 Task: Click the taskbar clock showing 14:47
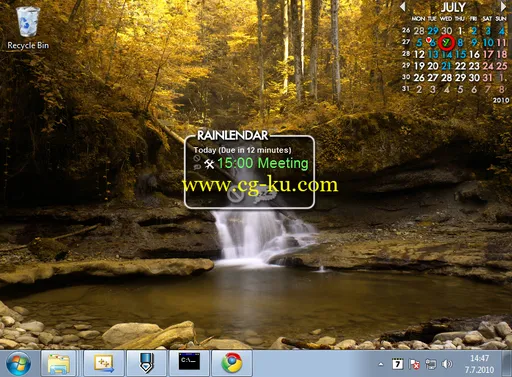(x=479, y=364)
